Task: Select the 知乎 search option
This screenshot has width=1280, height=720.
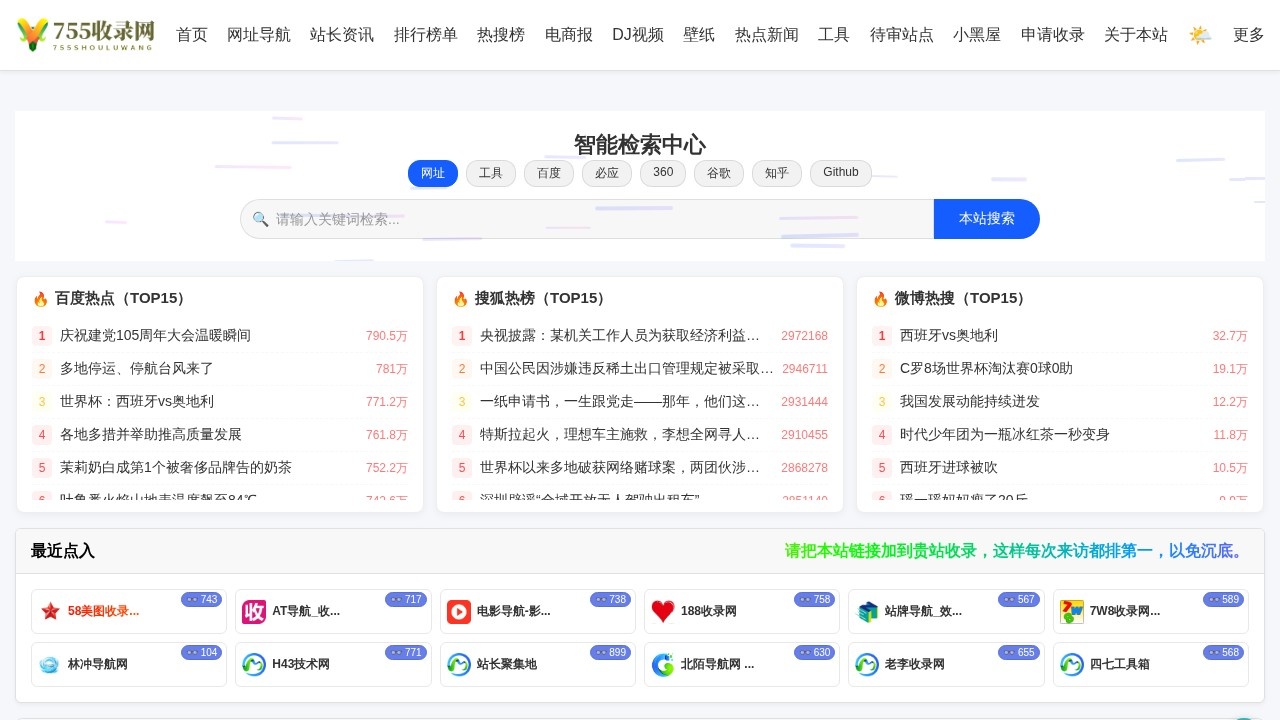Action: [x=777, y=173]
